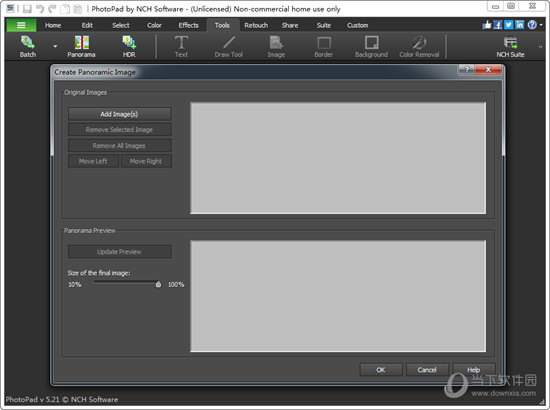Click the dialog Help button
Screen dimensions: 550x410
[474, 370]
